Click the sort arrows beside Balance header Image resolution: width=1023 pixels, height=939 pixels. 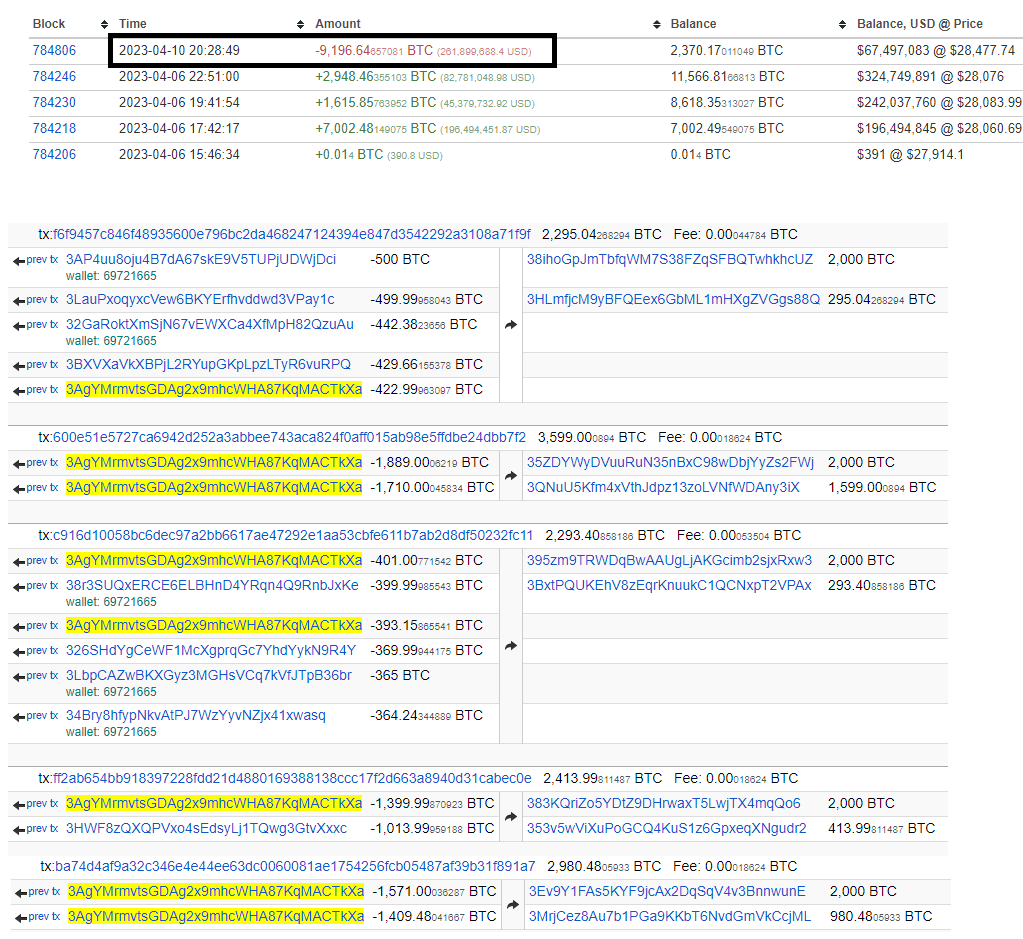(845, 24)
